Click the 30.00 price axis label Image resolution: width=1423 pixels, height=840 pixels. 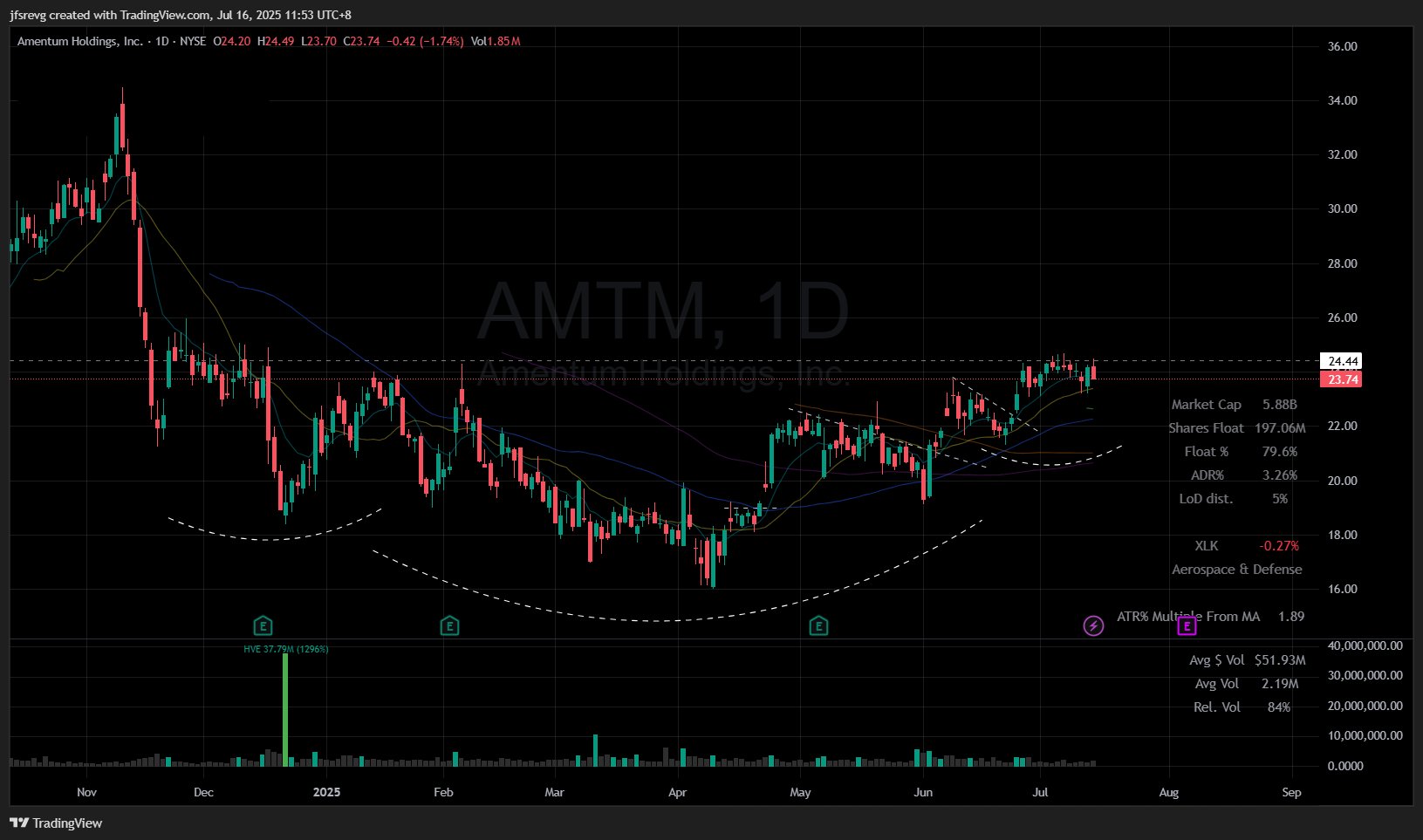point(1343,208)
